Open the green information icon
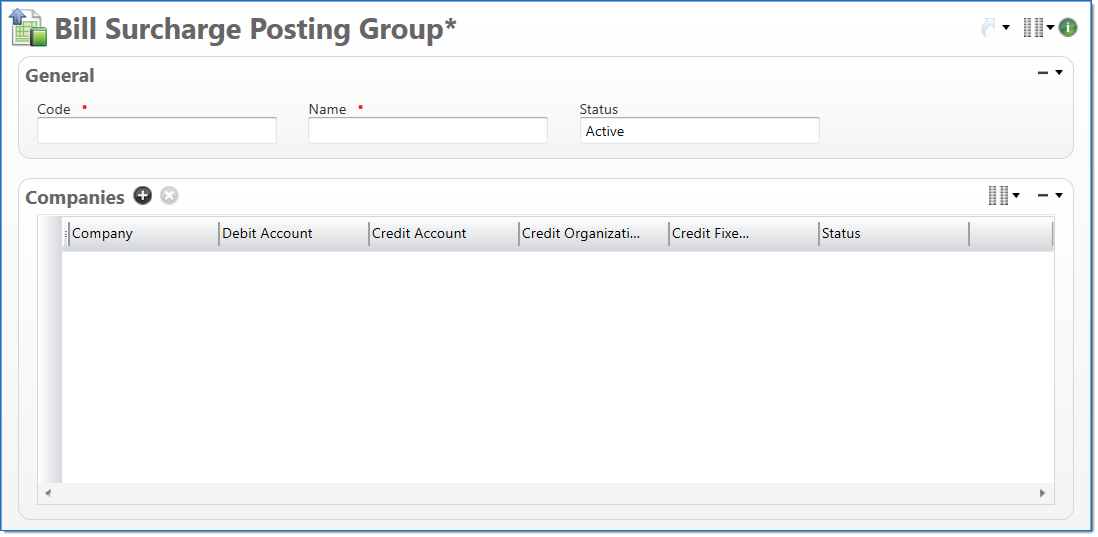The width and height of the screenshot is (1098, 537). tap(1068, 28)
